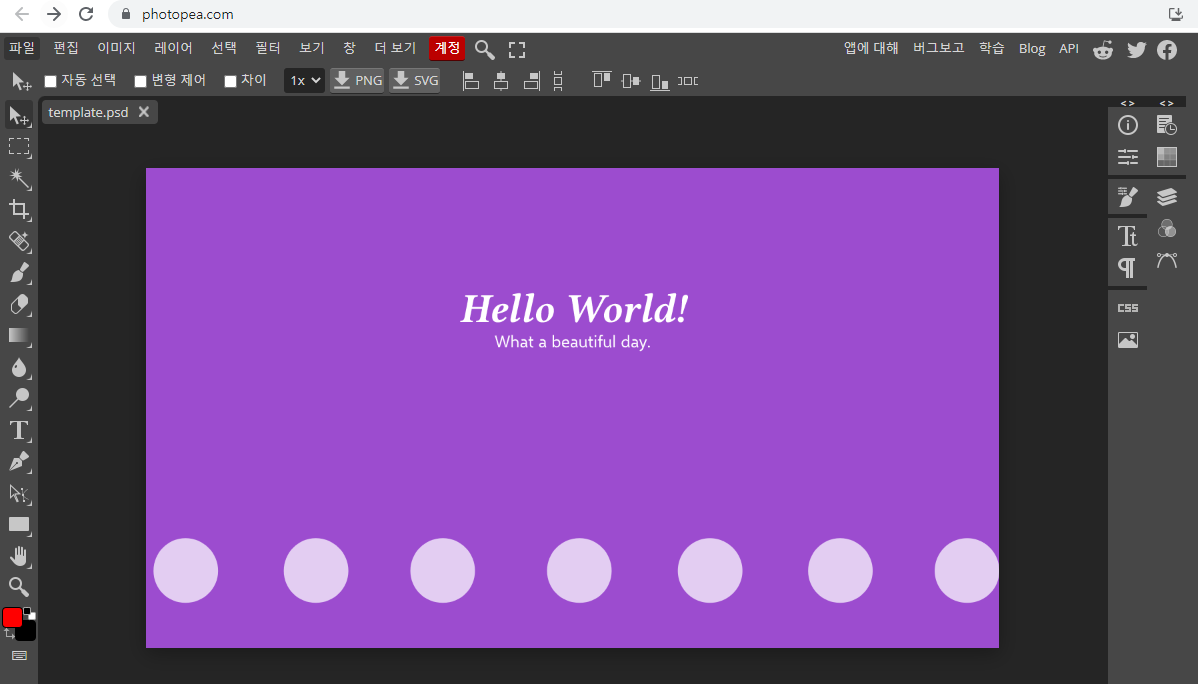Select the Eraser tool

(x=19, y=304)
